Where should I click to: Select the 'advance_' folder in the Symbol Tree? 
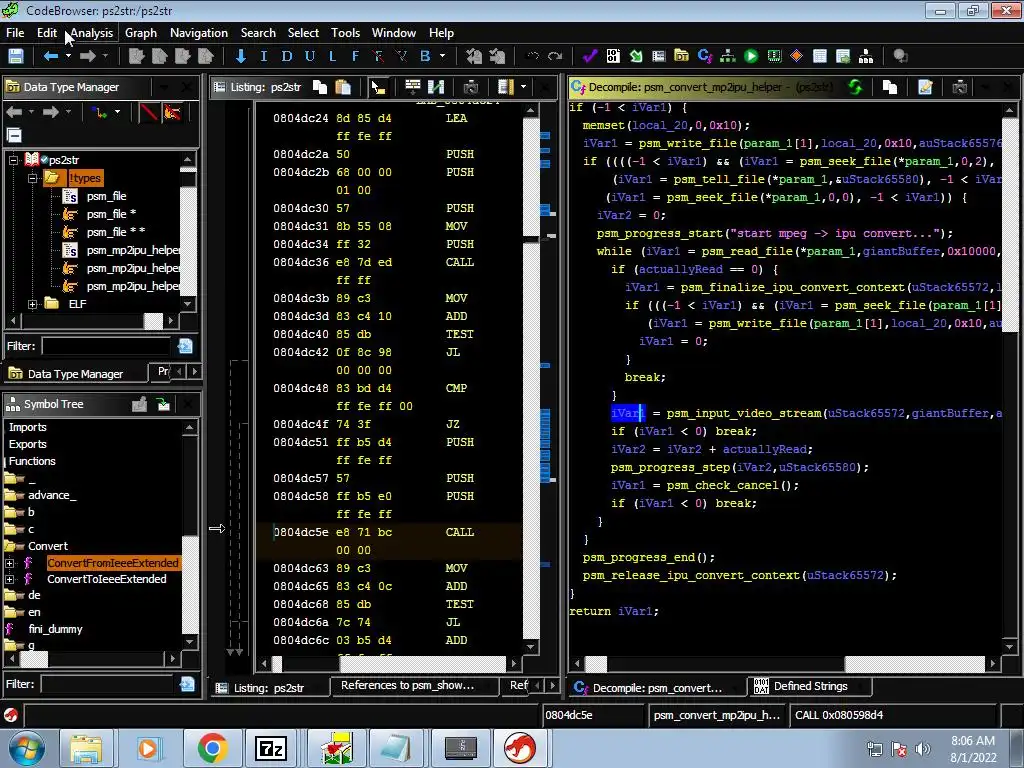tap(52, 495)
